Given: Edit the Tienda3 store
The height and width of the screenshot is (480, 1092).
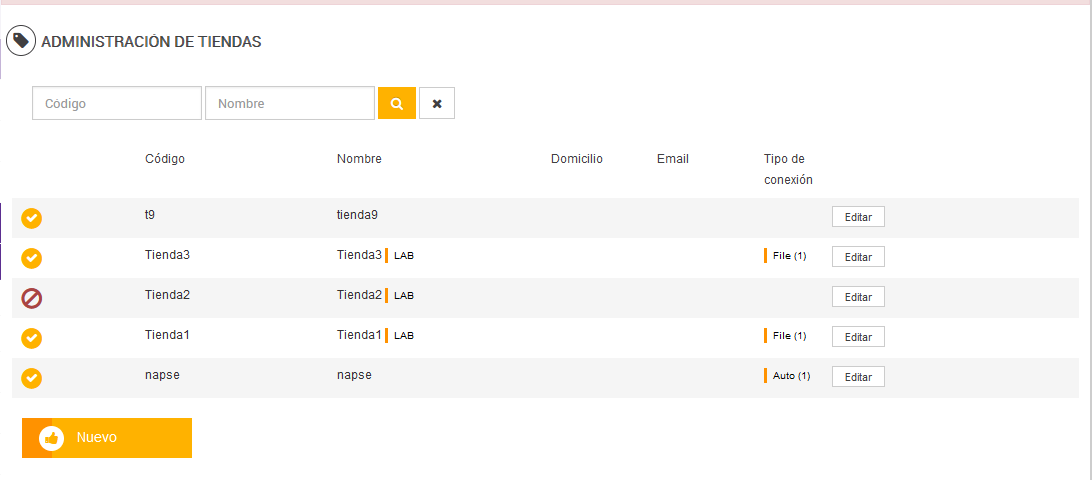Looking at the screenshot, I should pos(858,257).
